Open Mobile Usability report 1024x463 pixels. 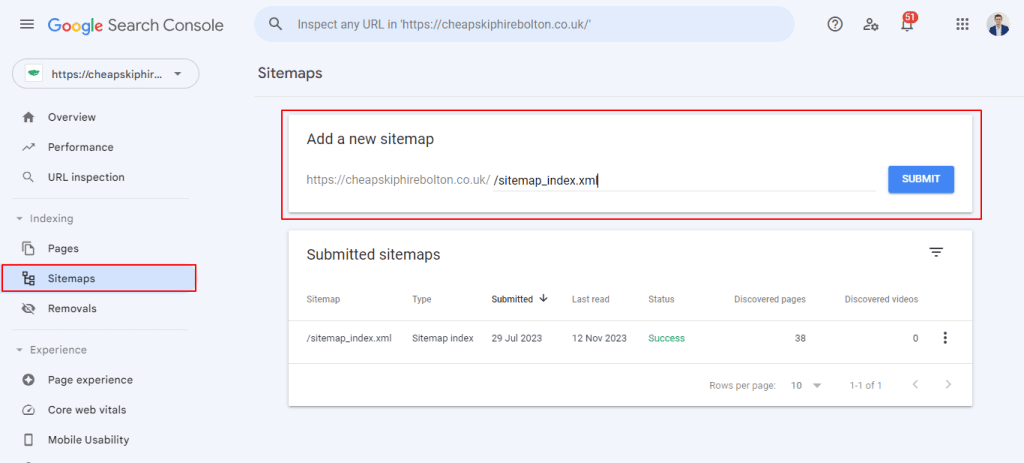tap(88, 440)
